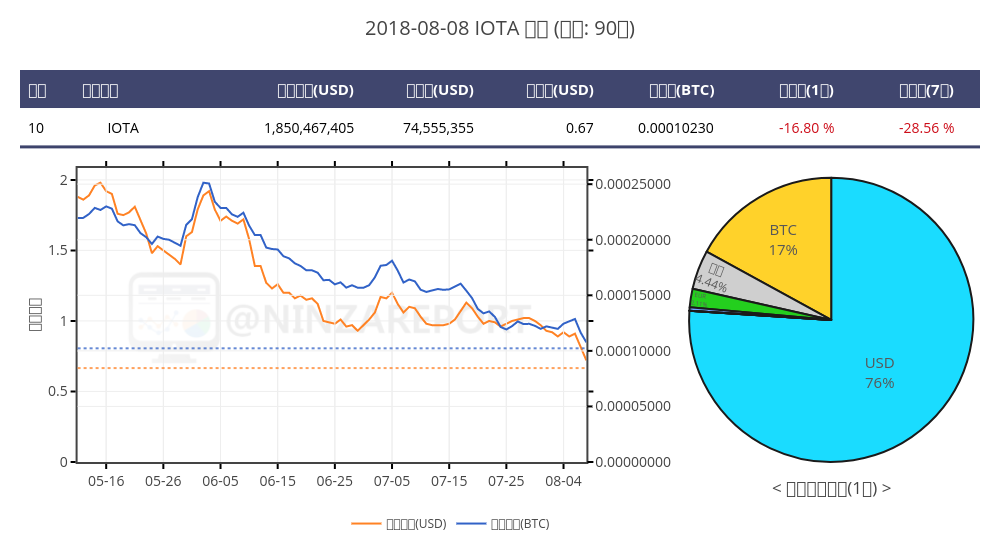The width and height of the screenshot is (1000, 550).
Task: Click the 1-day change value -16.80 %
Action: (x=806, y=128)
